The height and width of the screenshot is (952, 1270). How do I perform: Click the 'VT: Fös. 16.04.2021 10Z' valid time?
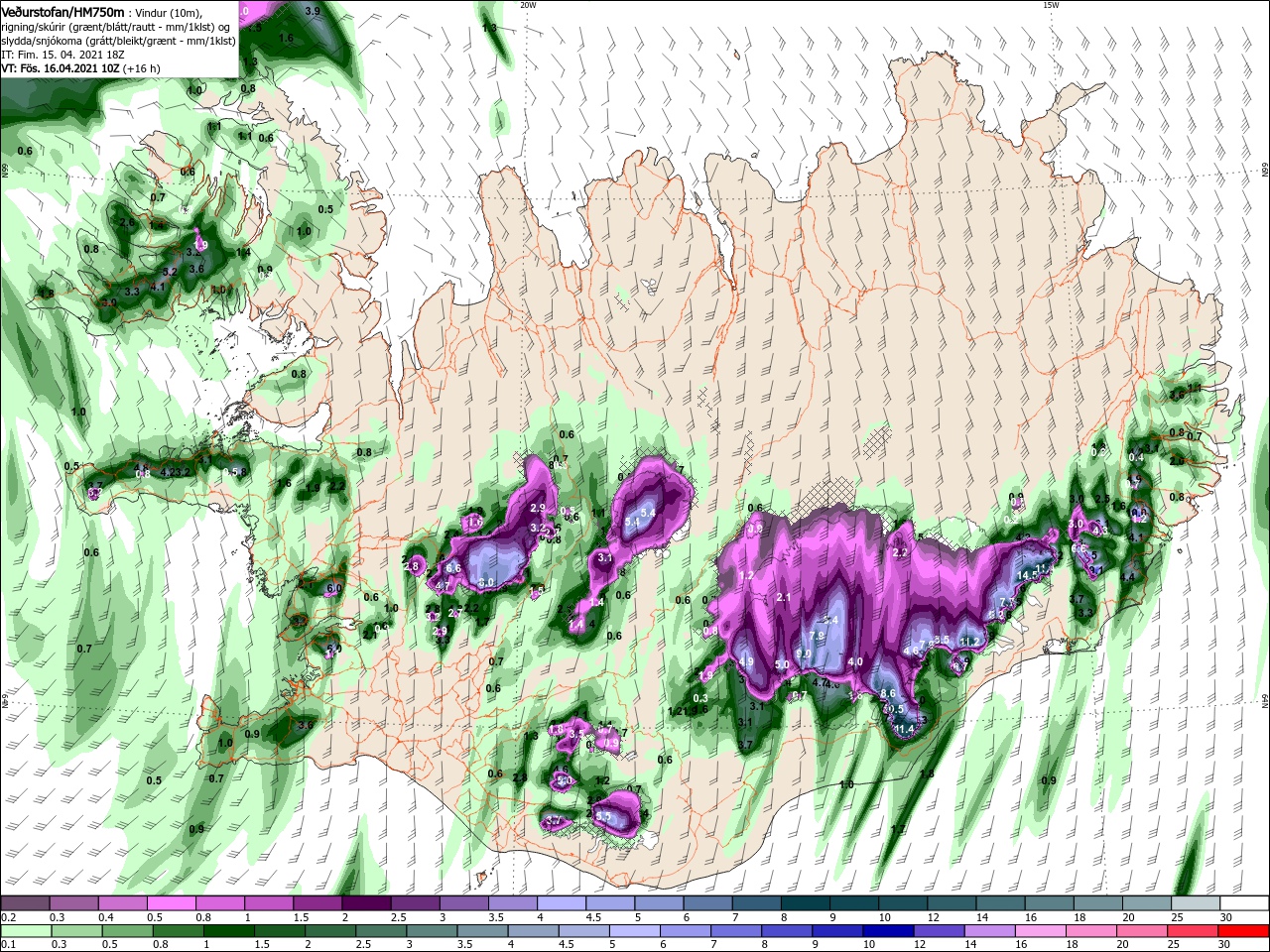pyautogui.click(x=61, y=68)
